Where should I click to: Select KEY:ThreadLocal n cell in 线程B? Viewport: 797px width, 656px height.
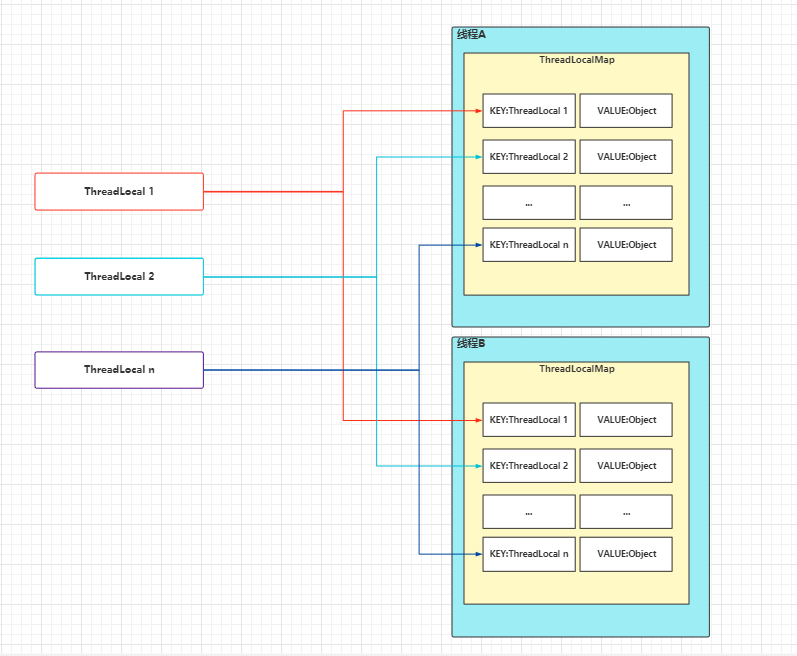click(x=529, y=554)
